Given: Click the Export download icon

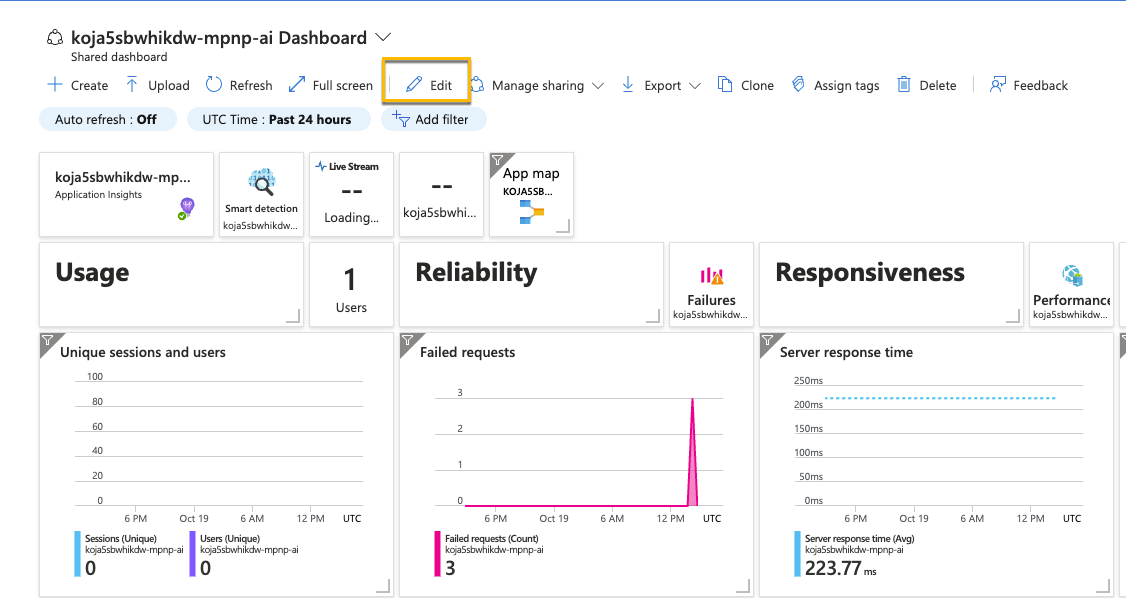Looking at the screenshot, I should tap(628, 85).
